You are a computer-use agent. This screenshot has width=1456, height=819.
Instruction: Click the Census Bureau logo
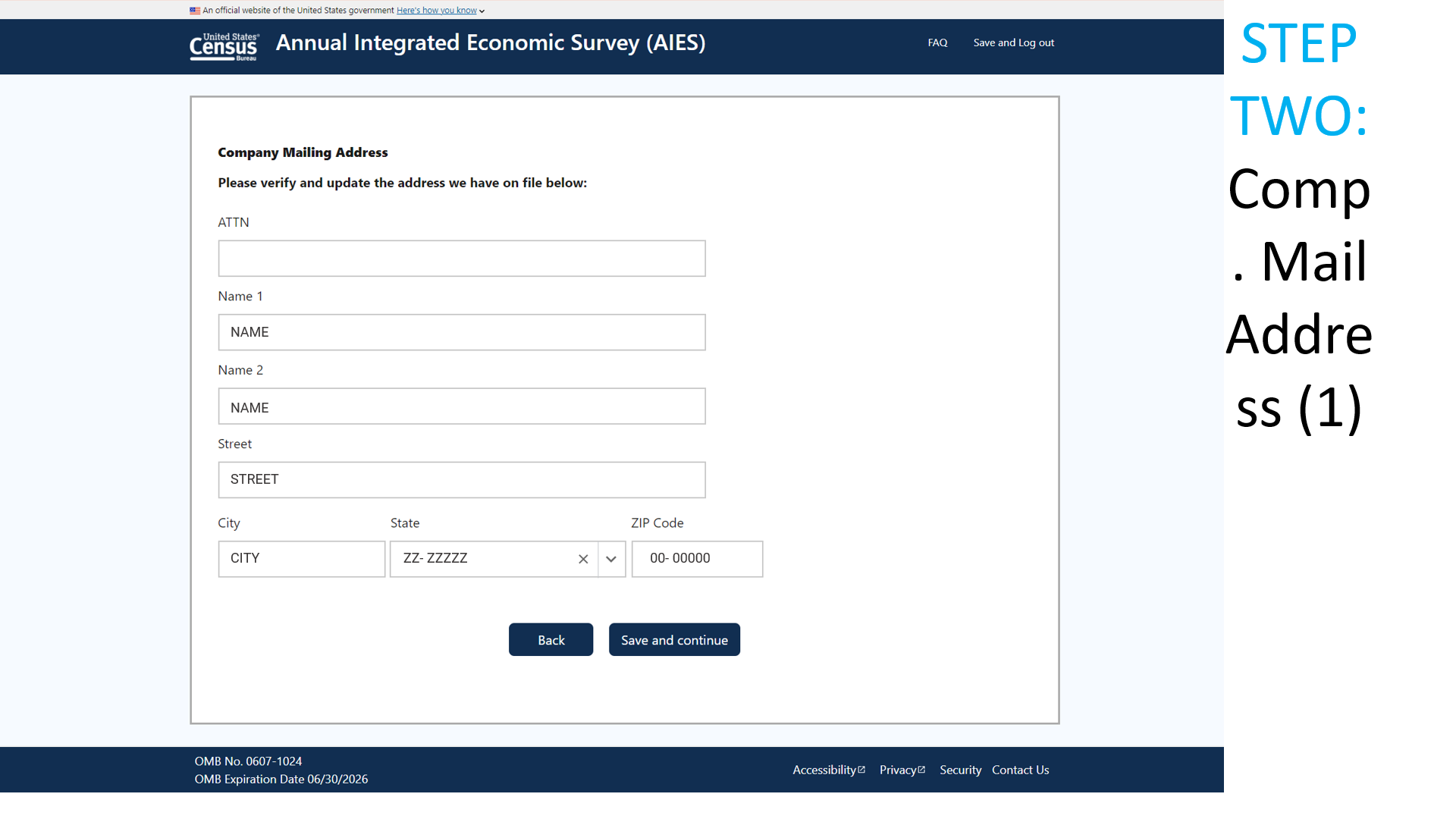(224, 46)
